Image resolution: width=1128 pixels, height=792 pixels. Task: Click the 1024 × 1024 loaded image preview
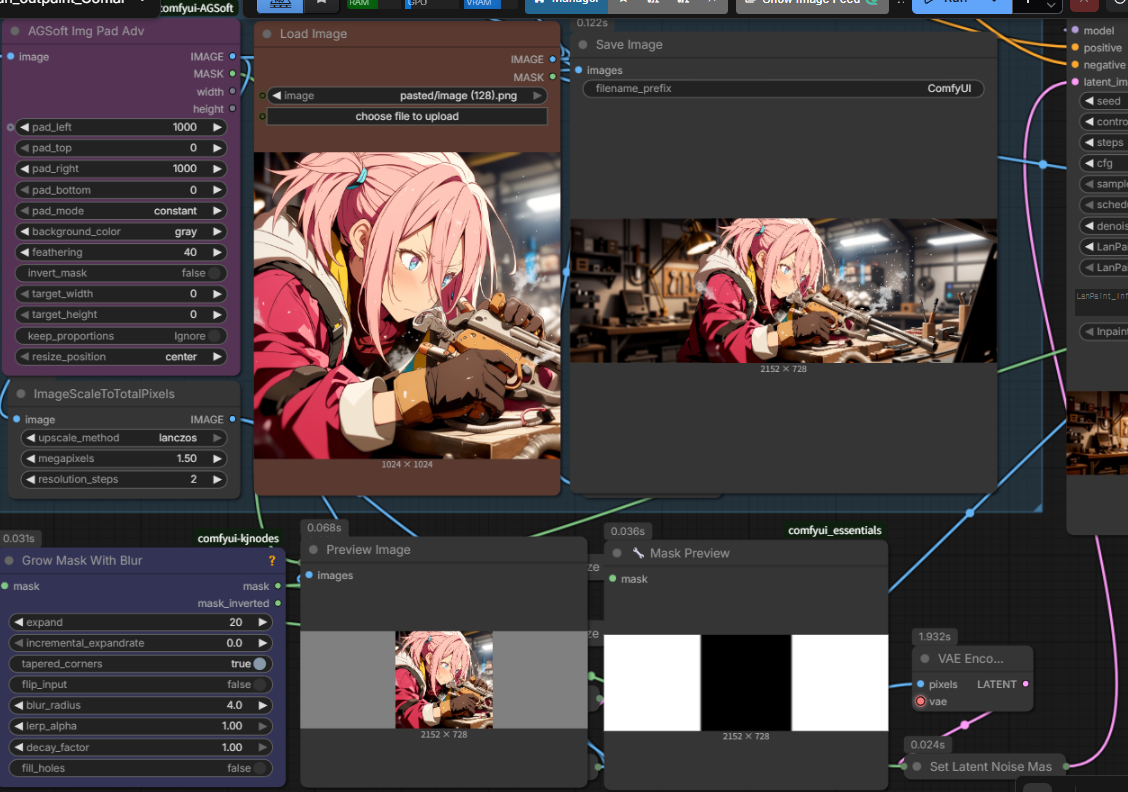pos(407,305)
